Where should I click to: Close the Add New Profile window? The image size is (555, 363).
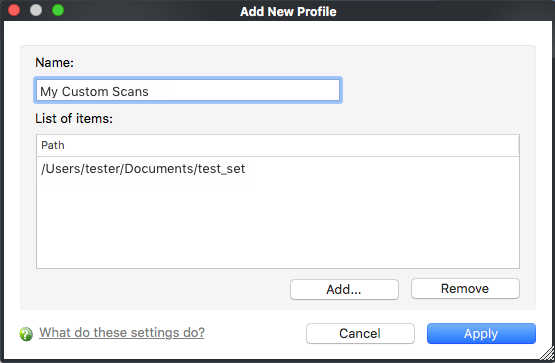(14, 10)
